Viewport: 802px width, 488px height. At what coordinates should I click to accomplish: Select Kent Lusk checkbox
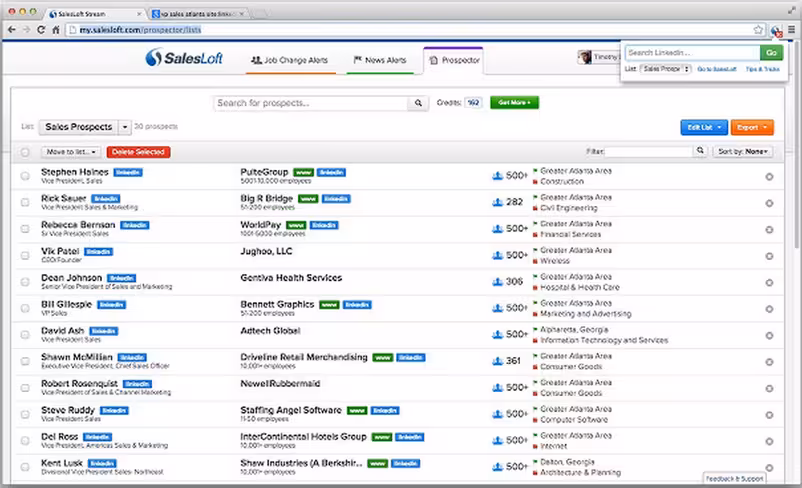pos(25,467)
